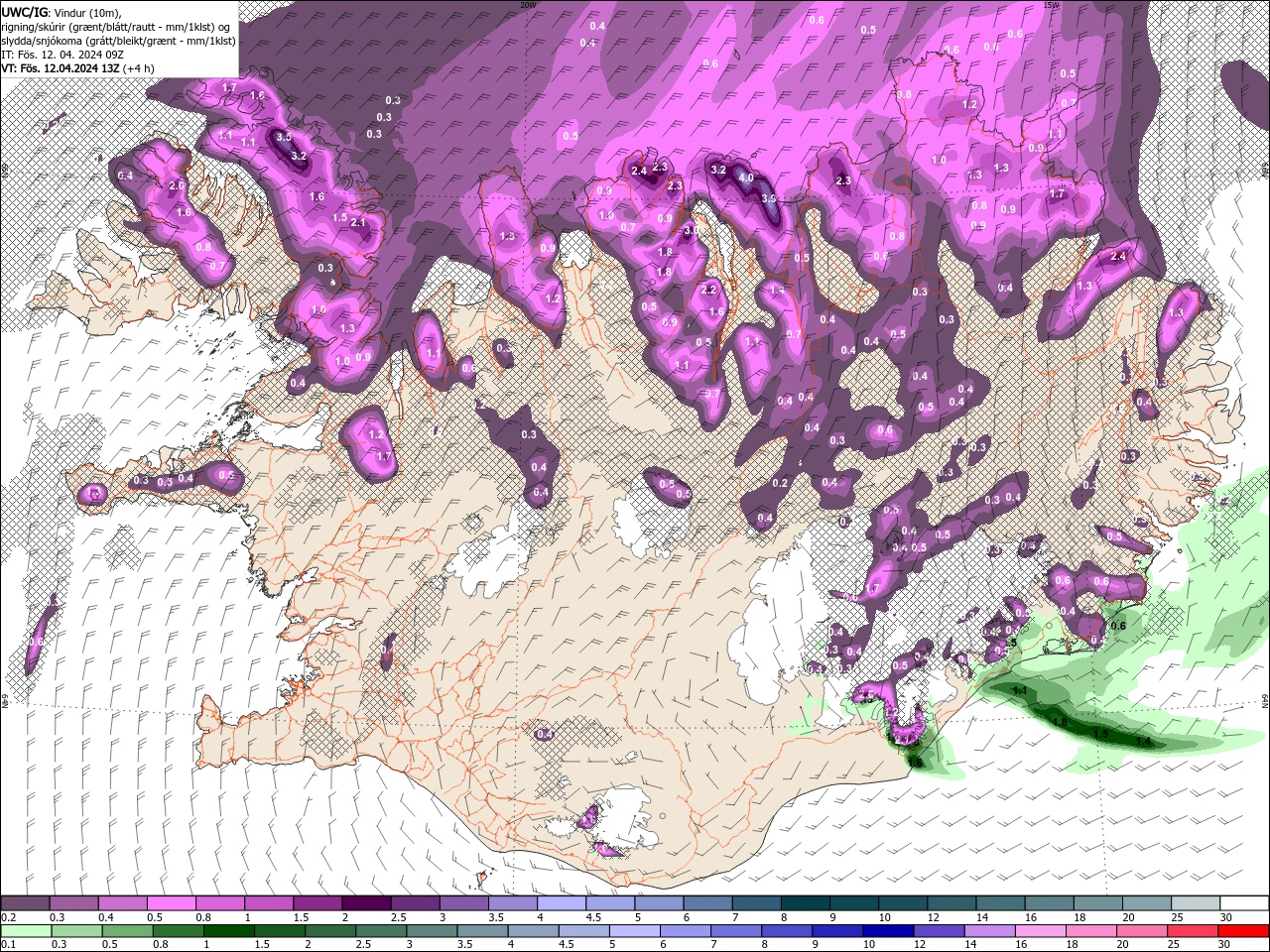Image resolution: width=1270 pixels, height=952 pixels.
Task: Click the "30" label in the rain legend row
Action: point(1225,945)
